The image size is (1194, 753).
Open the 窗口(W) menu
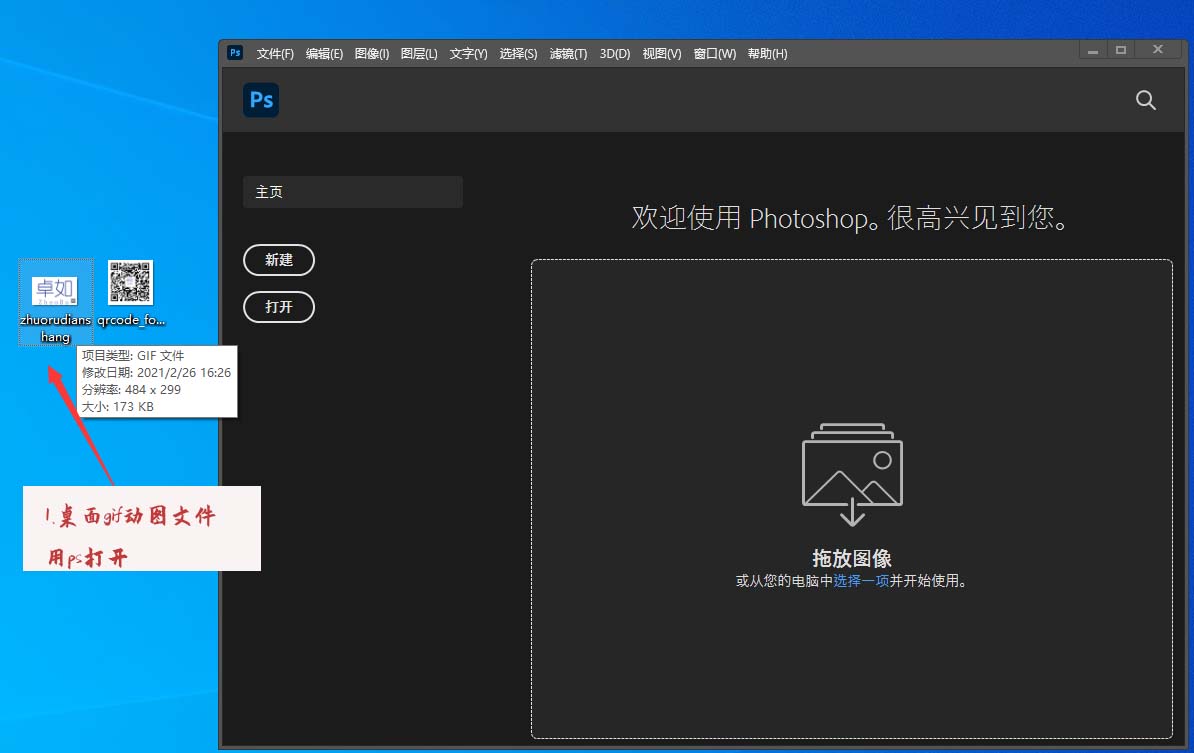pos(714,53)
